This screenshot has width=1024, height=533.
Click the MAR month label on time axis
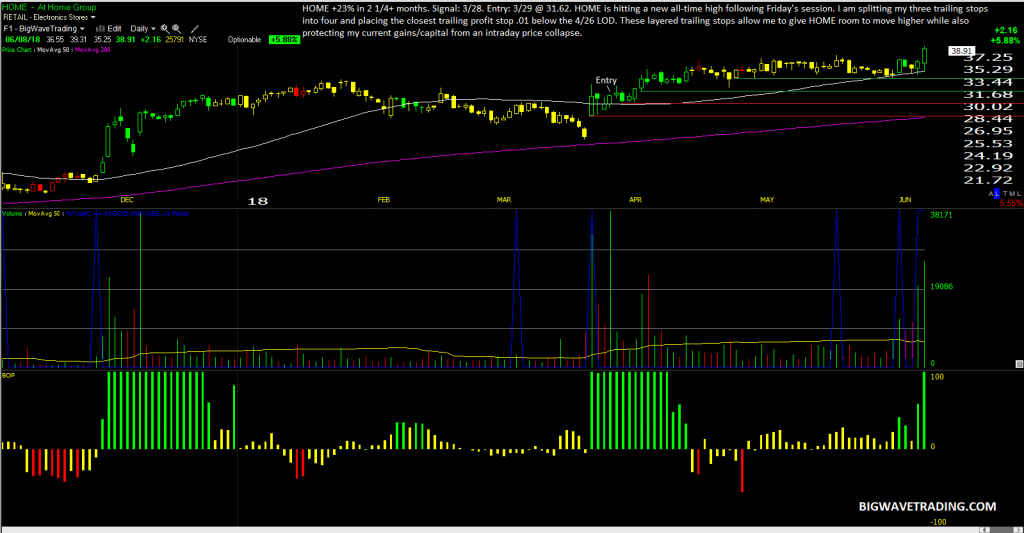(x=504, y=200)
